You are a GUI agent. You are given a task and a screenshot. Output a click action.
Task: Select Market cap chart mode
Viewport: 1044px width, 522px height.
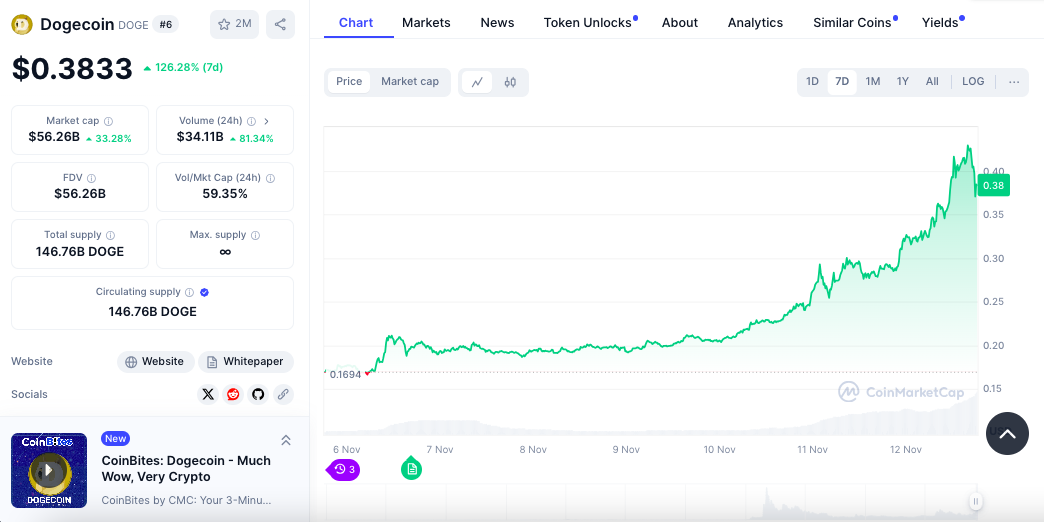(410, 82)
